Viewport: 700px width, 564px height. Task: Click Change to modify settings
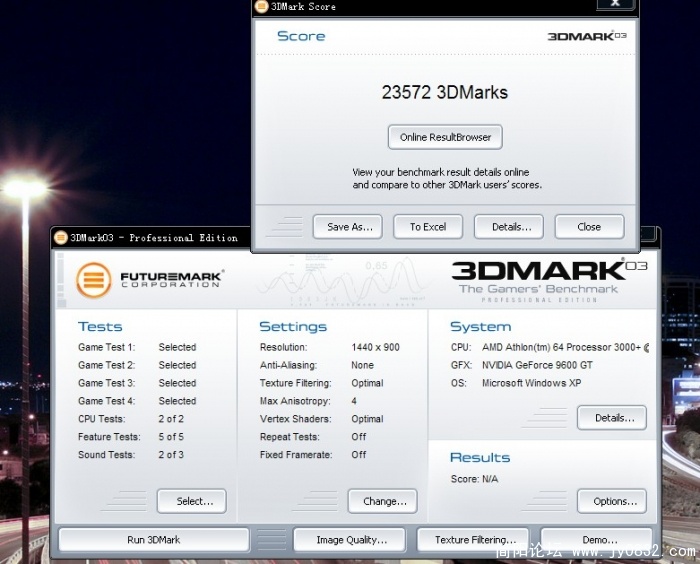(383, 501)
